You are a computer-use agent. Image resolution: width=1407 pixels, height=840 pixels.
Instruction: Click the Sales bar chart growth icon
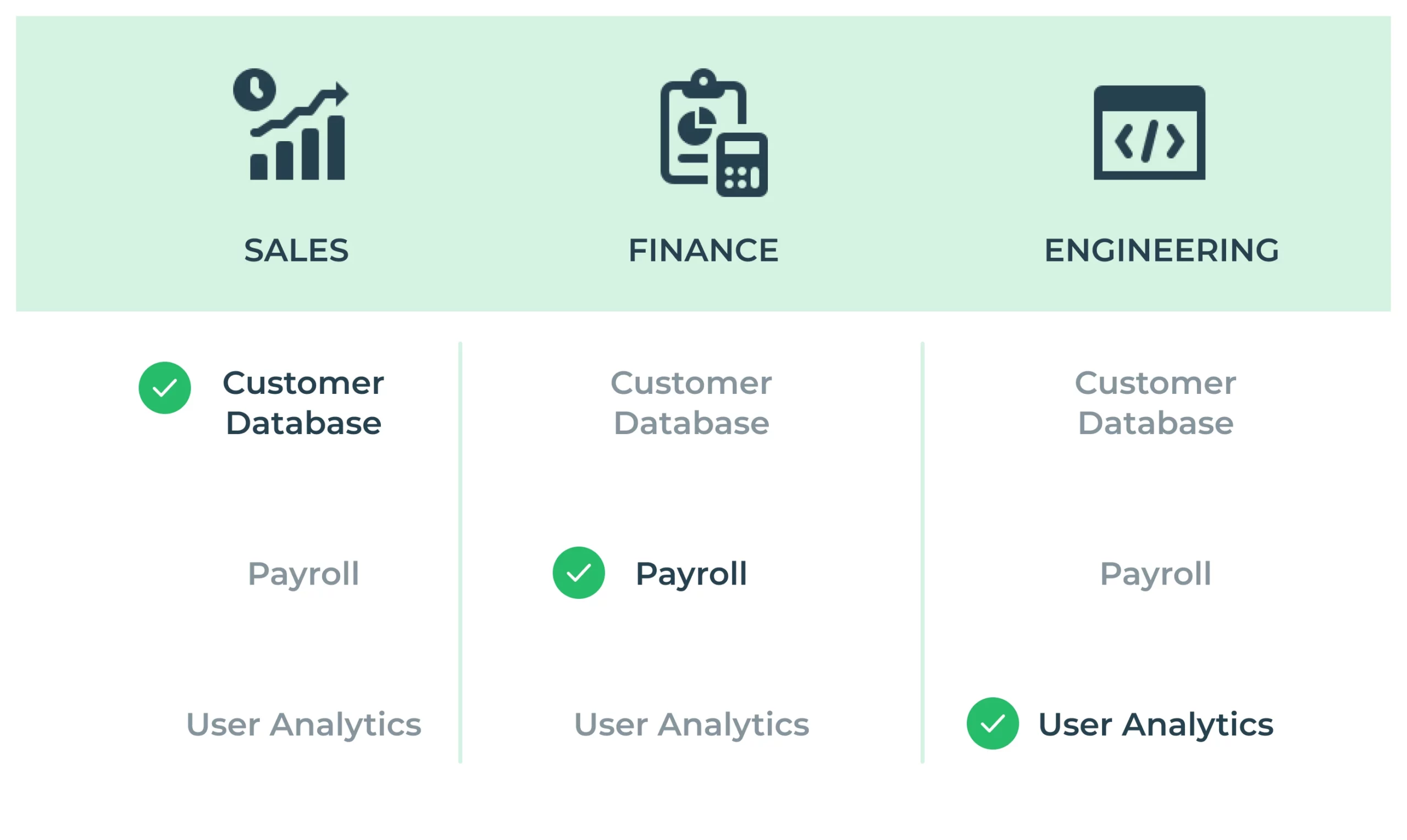point(290,125)
